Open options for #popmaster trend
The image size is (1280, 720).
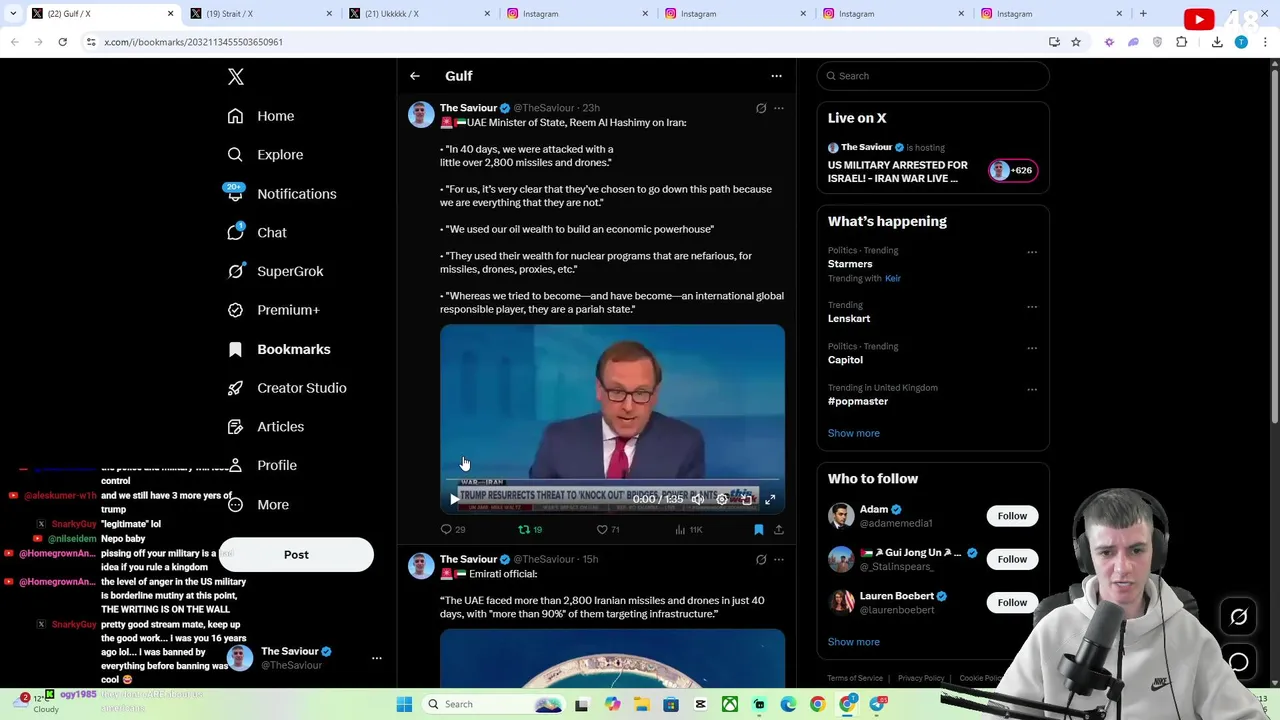tap(1032, 389)
